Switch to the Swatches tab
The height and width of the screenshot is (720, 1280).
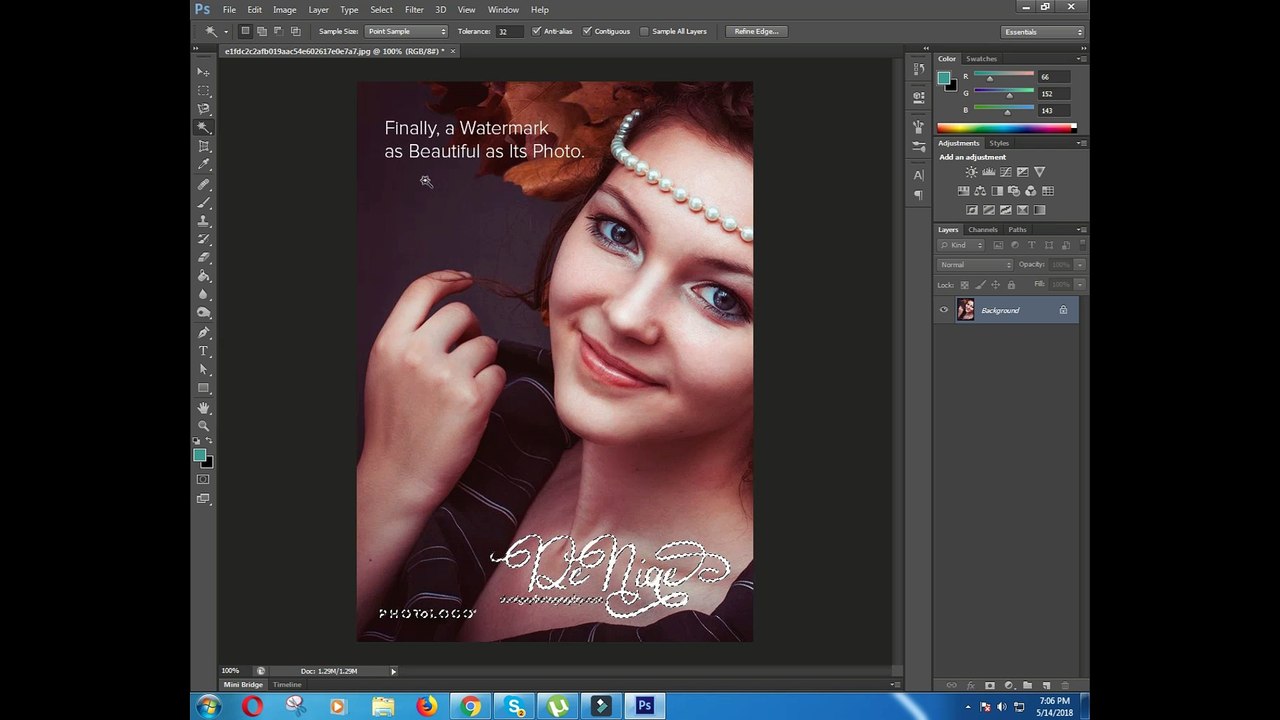981,59
